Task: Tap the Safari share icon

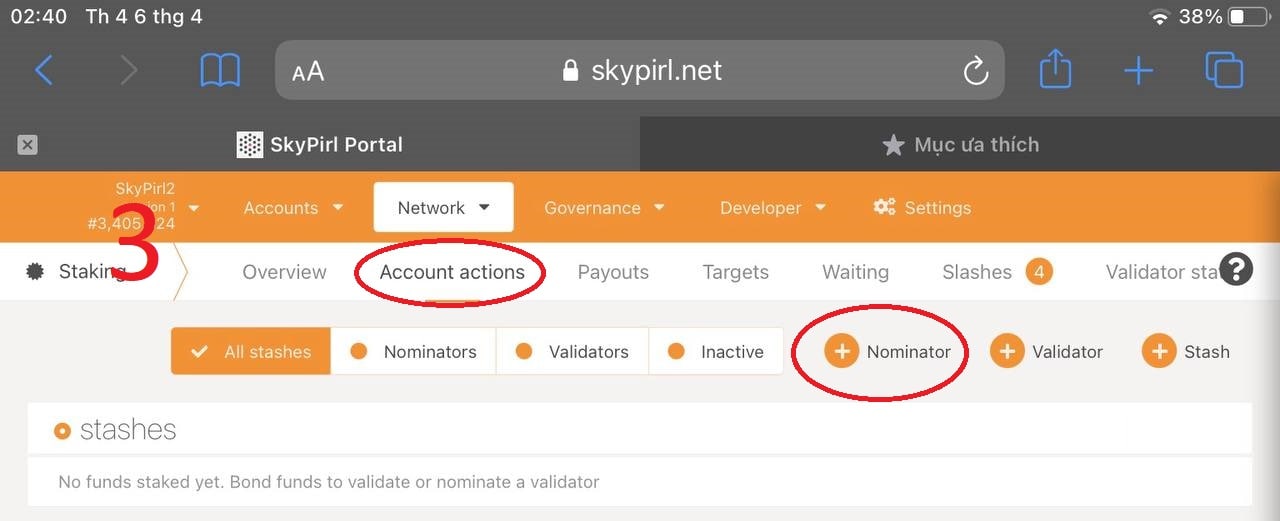Action: [1055, 71]
